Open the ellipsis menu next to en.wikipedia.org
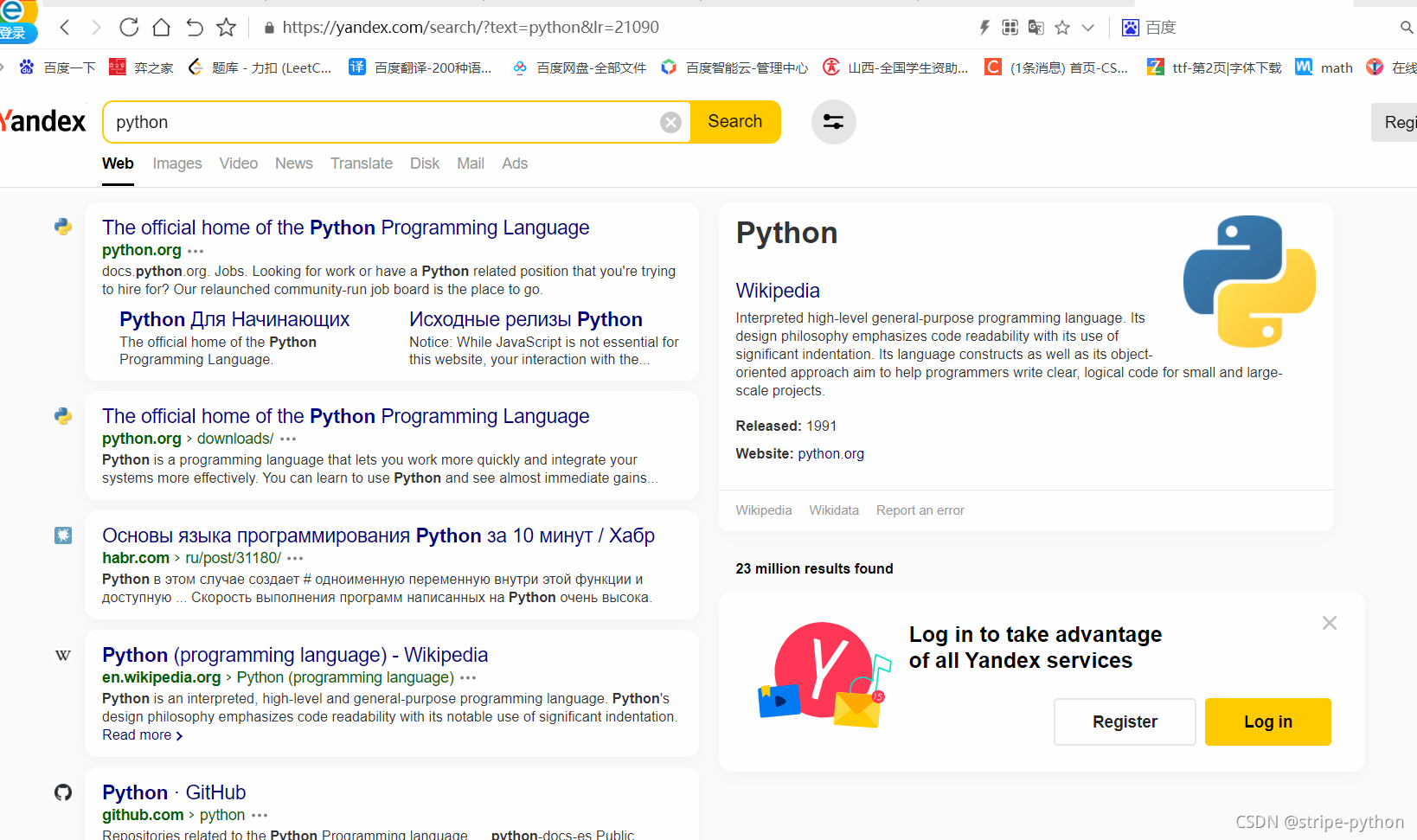The height and width of the screenshot is (840, 1417). pyautogui.click(x=468, y=678)
